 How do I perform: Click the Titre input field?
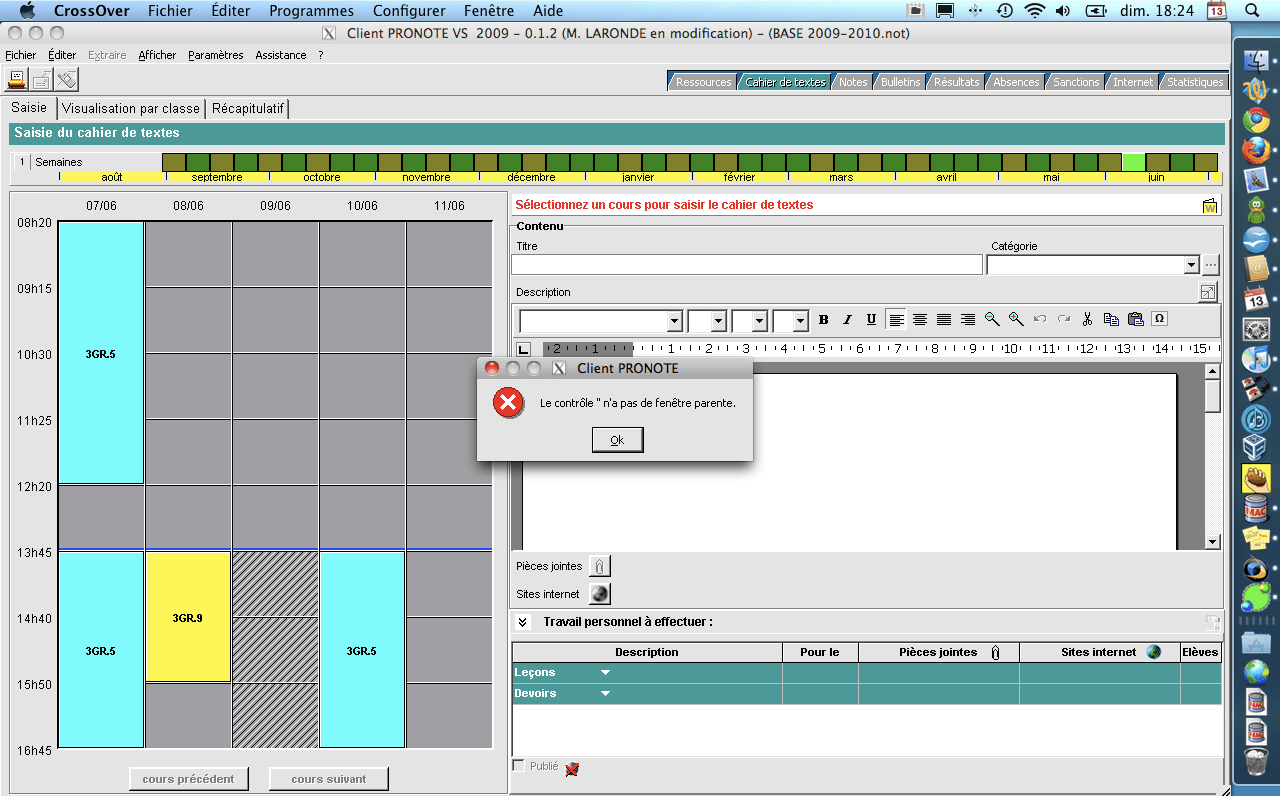pos(747,265)
